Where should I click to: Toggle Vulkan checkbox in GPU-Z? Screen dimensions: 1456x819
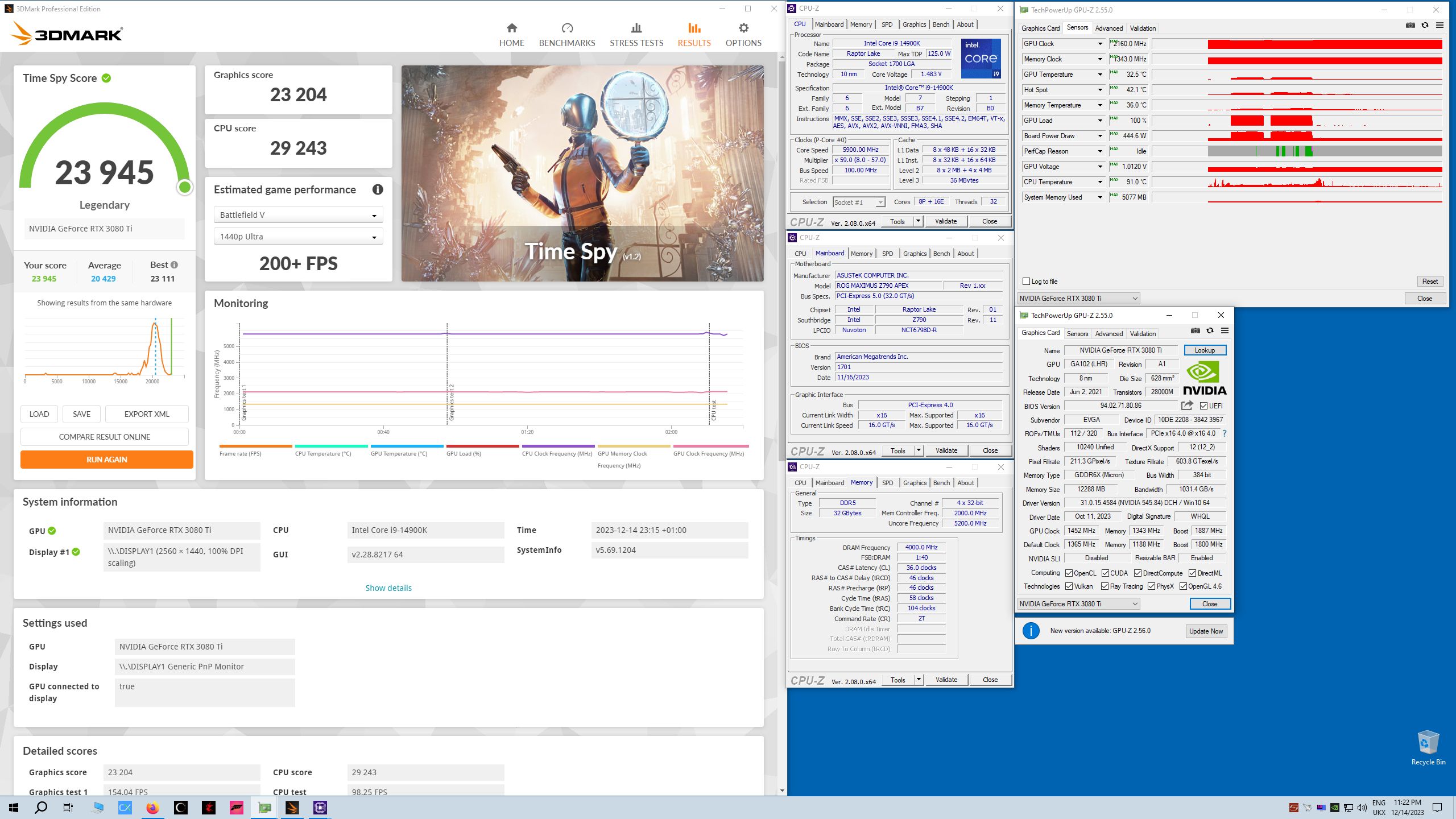[1069, 586]
